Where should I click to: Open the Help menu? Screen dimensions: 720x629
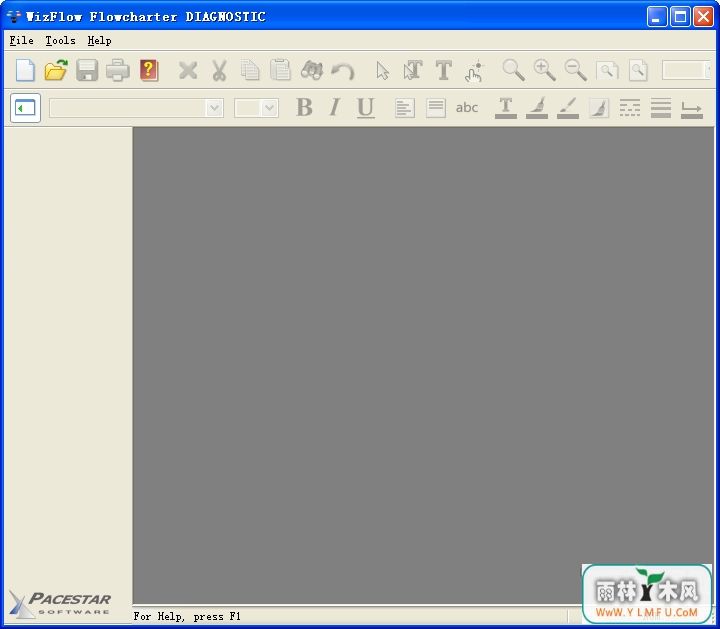(x=99, y=40)
